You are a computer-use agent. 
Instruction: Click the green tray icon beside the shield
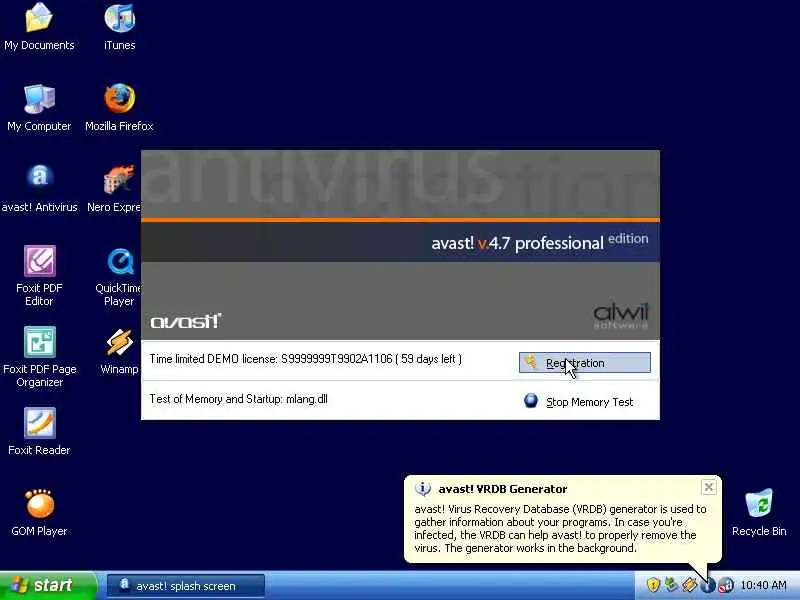(671, 585)
